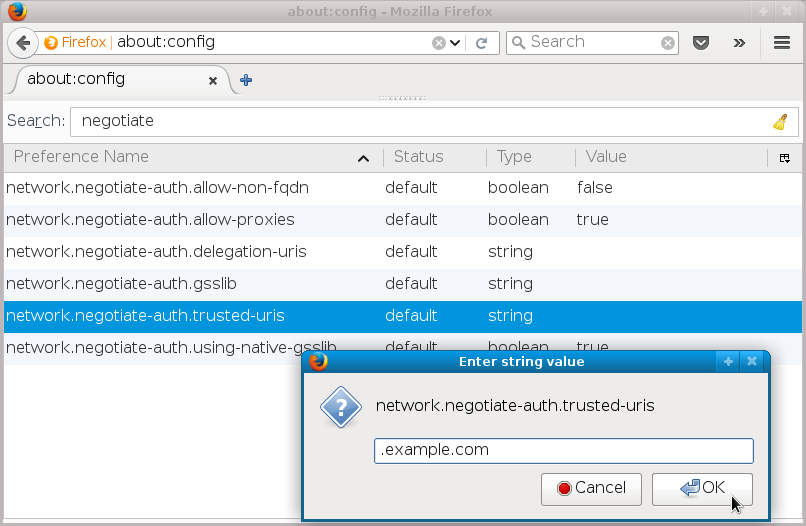Dismiss the dialog with the Cancel button
The image size is (806, 526).
[591, 489]
